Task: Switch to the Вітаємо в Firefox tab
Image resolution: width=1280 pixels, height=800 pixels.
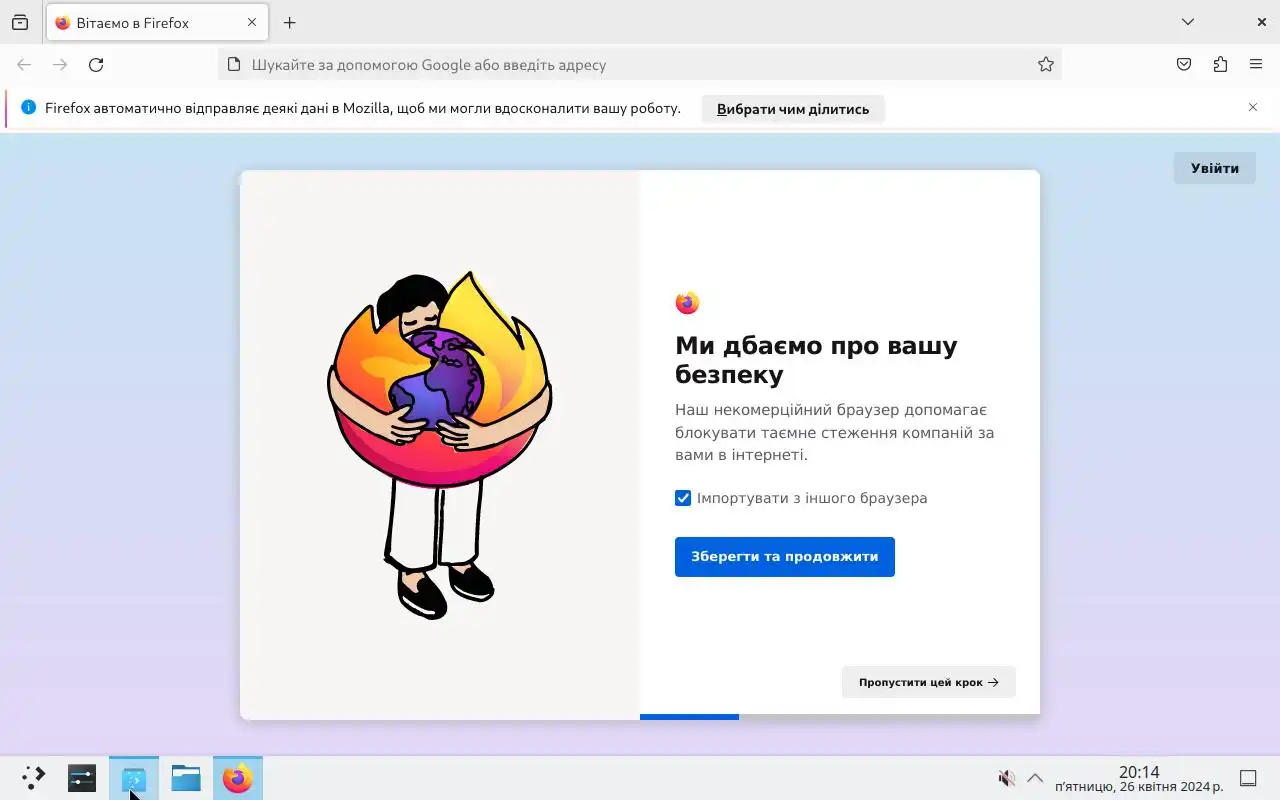Action: (x=156, y=22)
